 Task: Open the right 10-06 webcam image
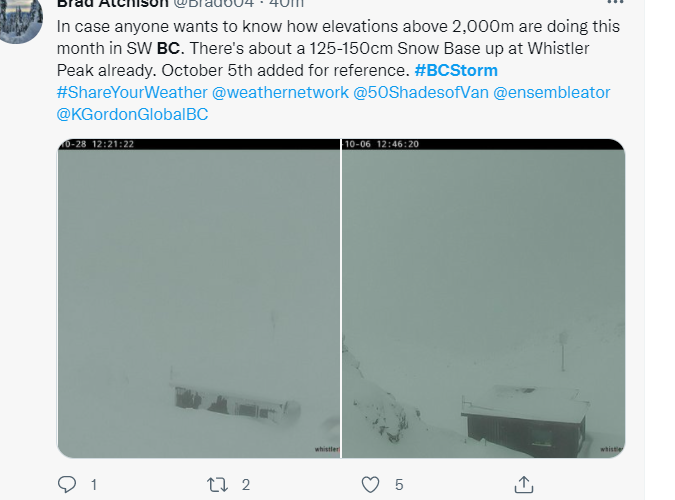click(483, 298)
